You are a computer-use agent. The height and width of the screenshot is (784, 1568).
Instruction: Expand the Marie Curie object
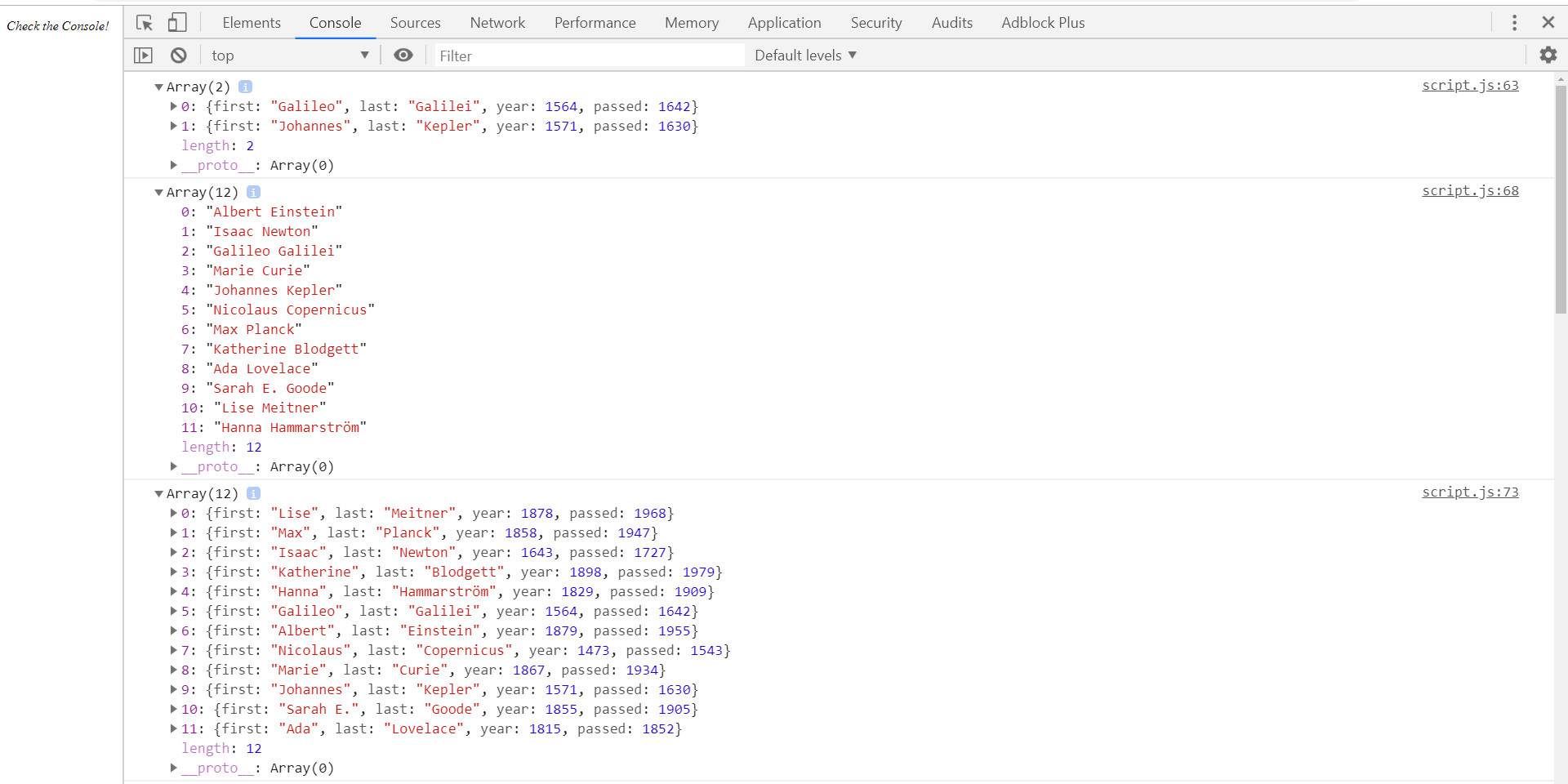pyautogui.click(x=173, y=670)
